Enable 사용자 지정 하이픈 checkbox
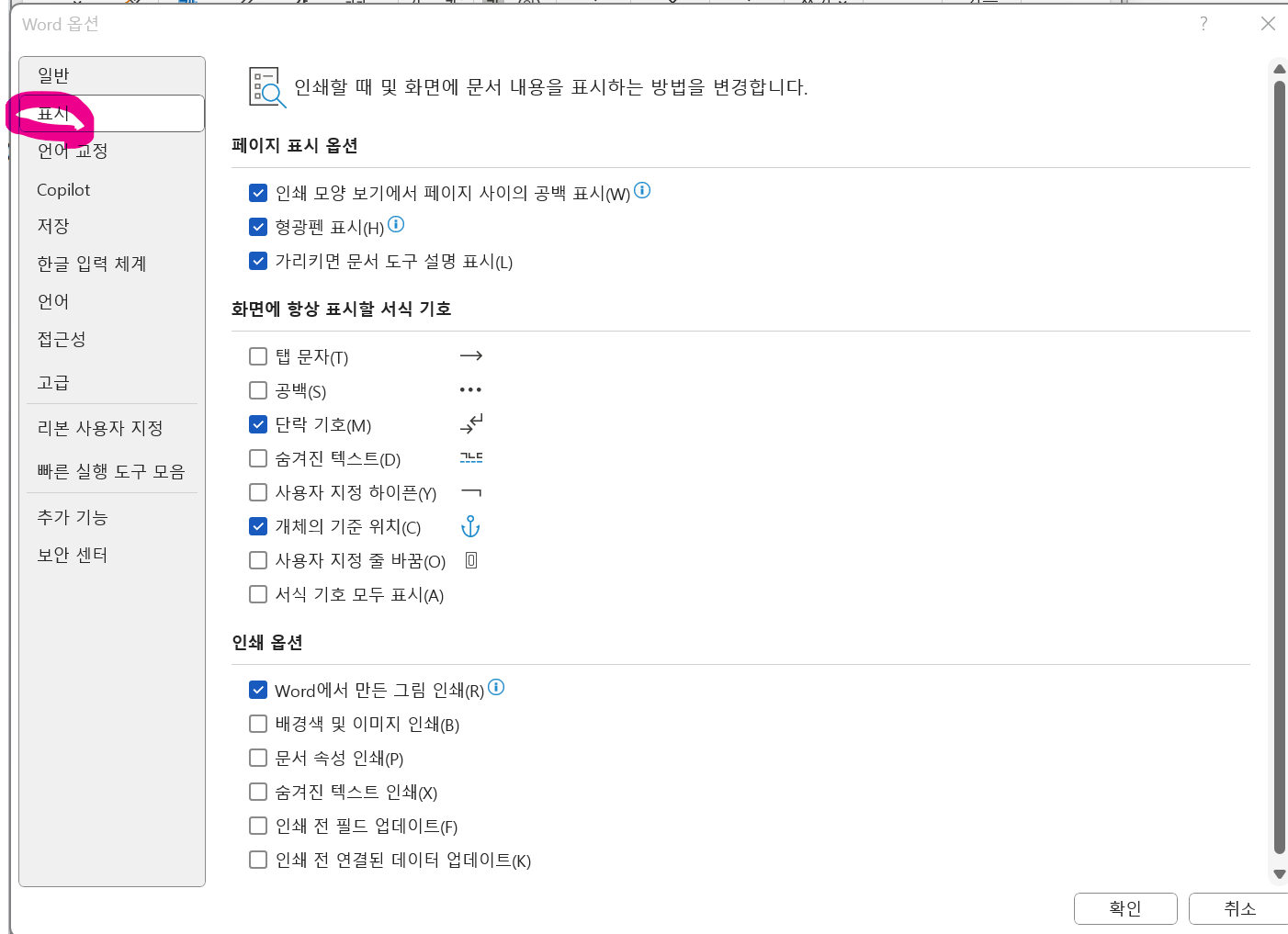Image resolution: width=1288 pixels, height=934 pixels. [258, 492]
